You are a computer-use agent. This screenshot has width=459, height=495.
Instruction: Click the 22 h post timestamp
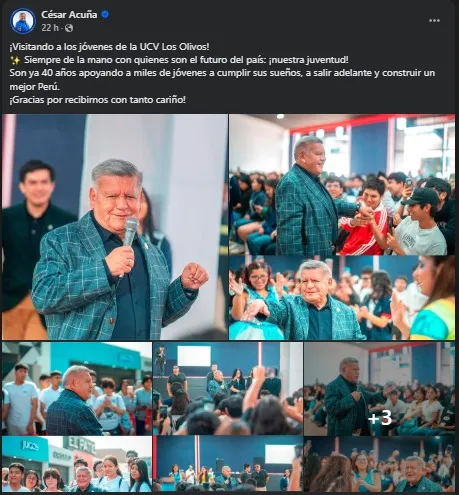[50, 28]
